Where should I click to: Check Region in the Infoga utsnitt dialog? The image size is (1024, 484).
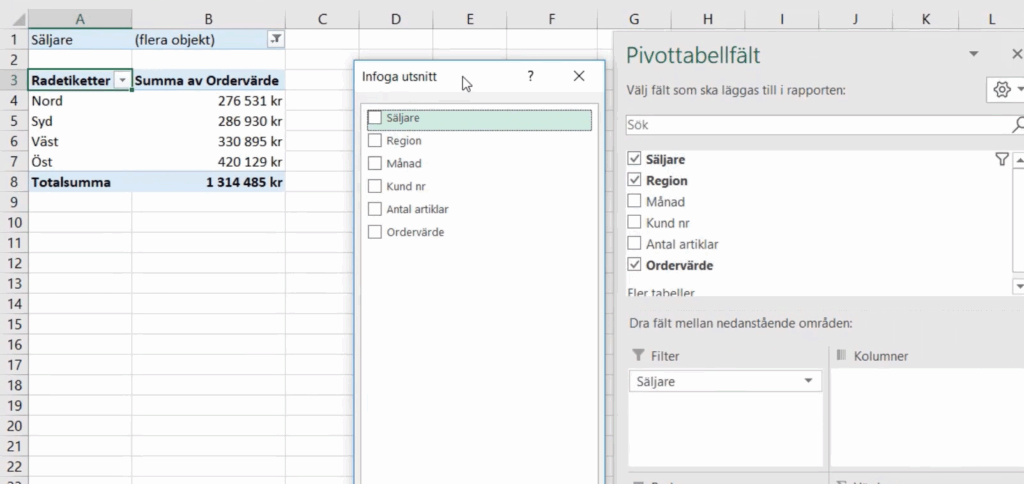pos(375,141)
